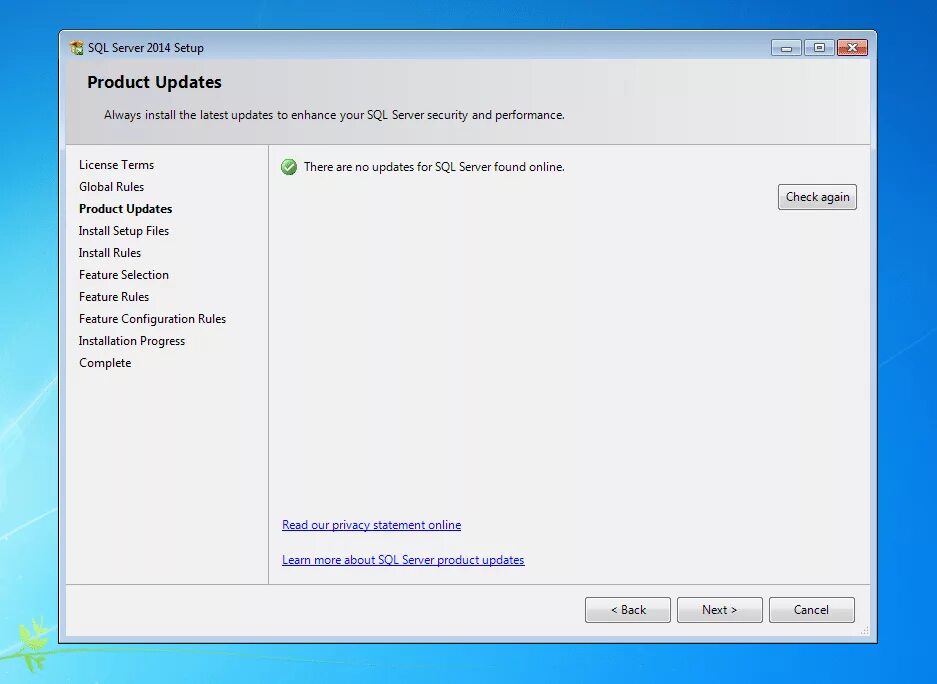Select the Product Updates step in the sidebar
This screenshot has width=937, height=684.
[x=125, y=209]
